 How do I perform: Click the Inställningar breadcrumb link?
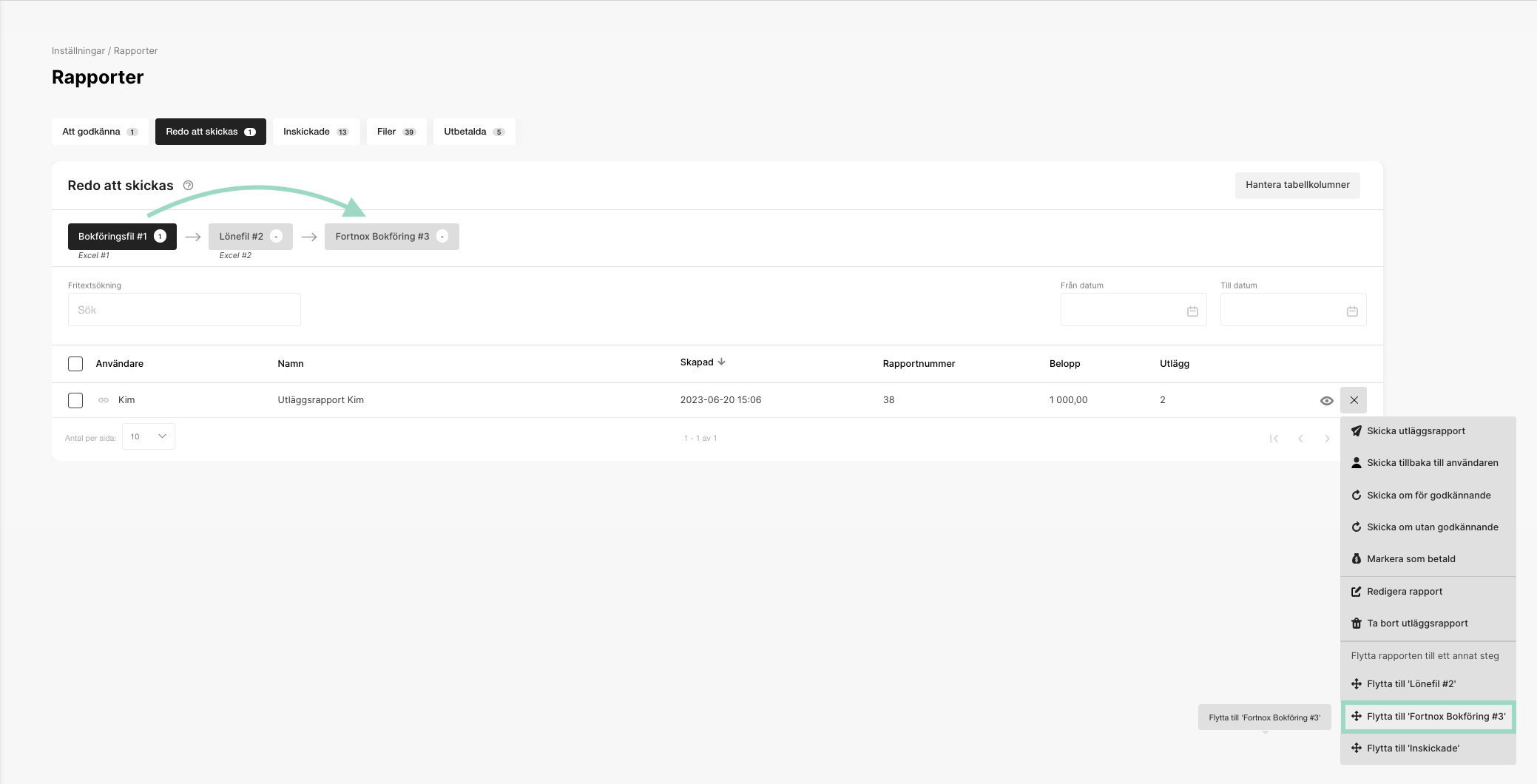click(x=78, y=51)
